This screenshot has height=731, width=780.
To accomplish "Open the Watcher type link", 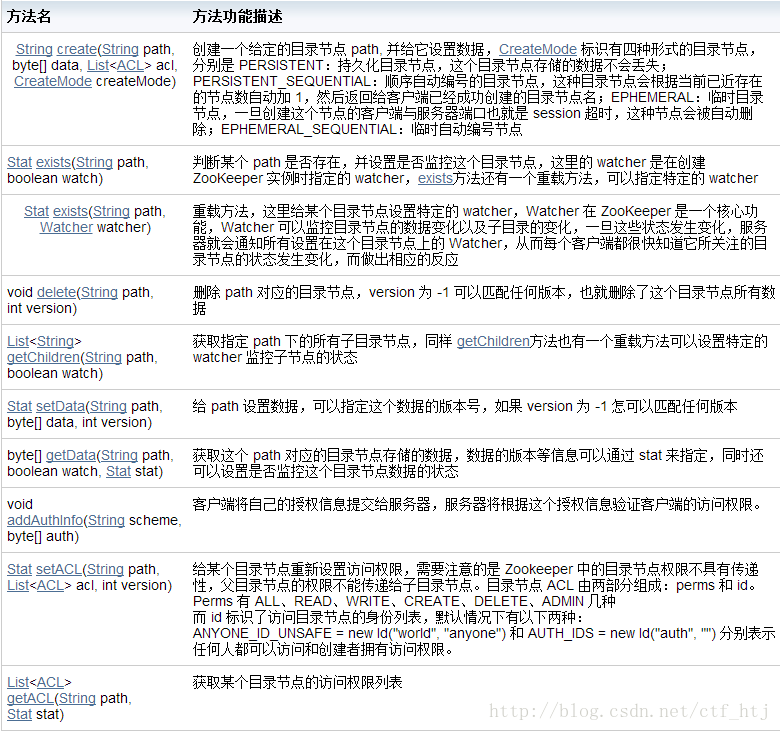I will 66,227.
